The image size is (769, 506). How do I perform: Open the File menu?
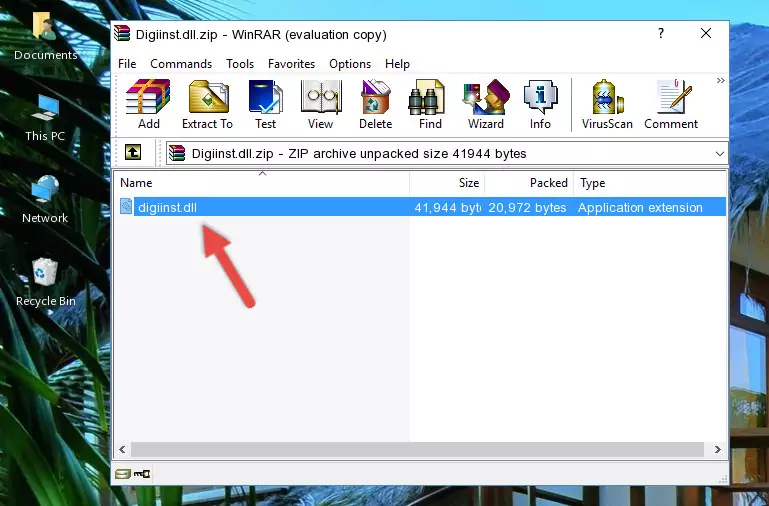(x=127, y=64)
